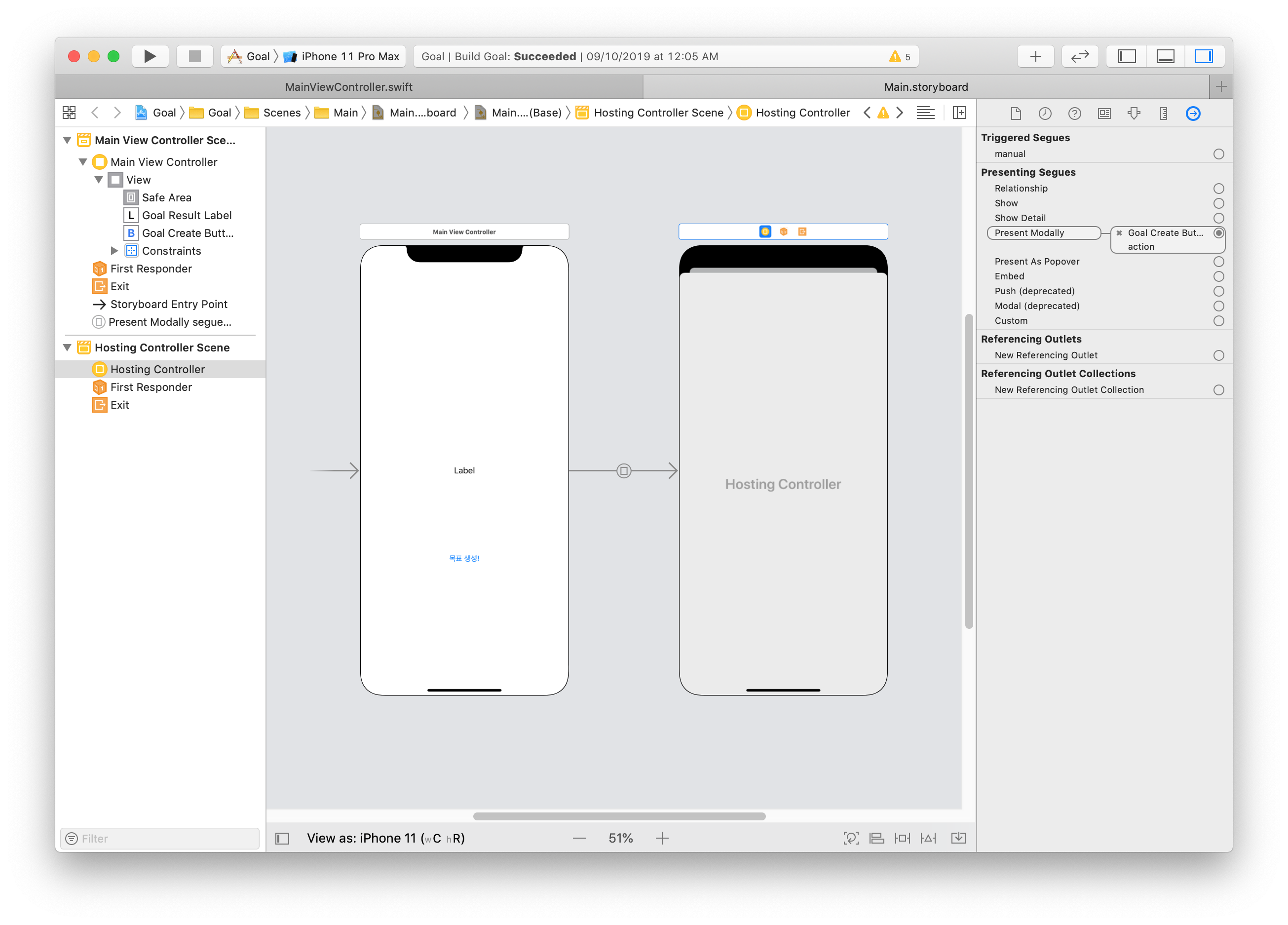Click the Run (play) button
Screen dimensions: 1288x925
(x=150, y=56)
